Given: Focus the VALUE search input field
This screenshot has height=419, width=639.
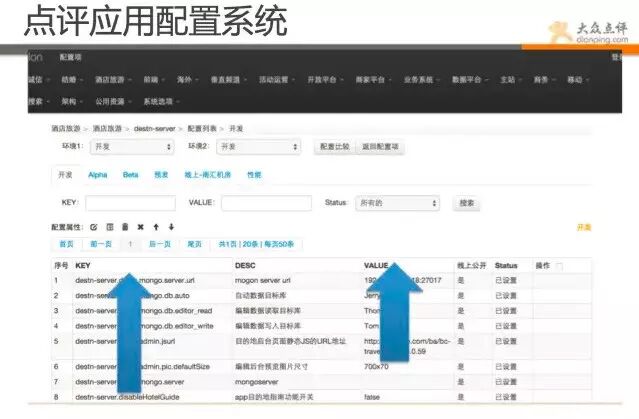Looking at the screenshot, I should 267,203.
